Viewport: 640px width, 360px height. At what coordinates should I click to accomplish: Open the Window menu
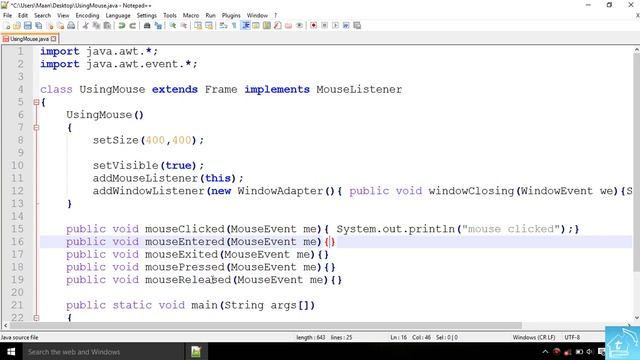click(257, 15)
